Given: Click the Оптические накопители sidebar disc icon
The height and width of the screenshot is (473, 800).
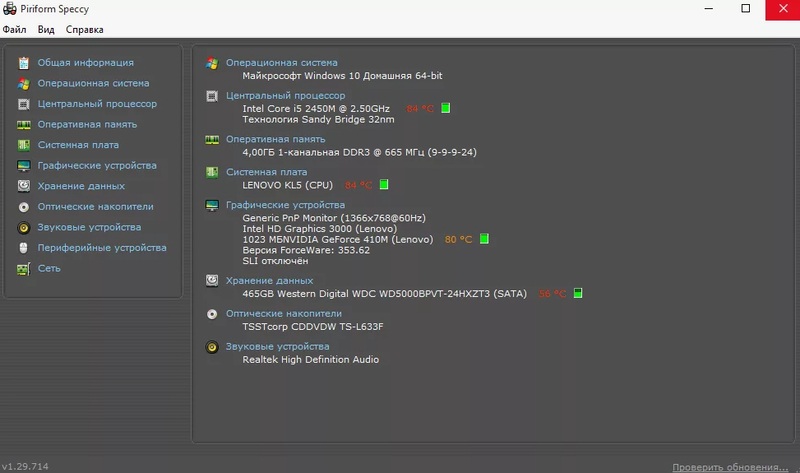Looking at the screenshot, I should pos(23,206).
